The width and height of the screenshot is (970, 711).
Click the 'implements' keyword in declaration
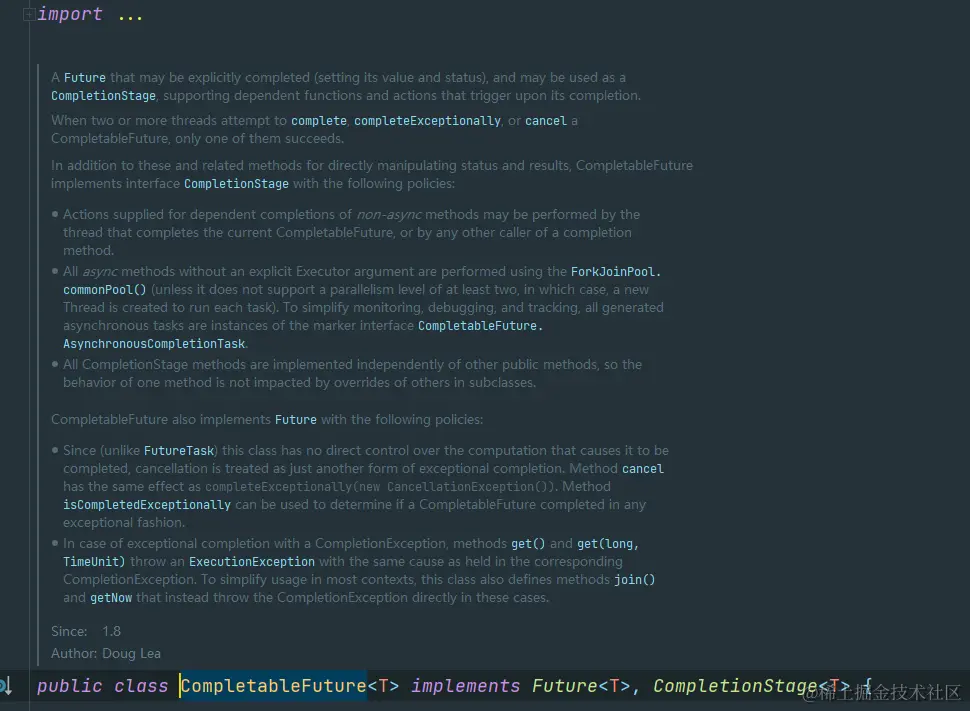coord(466,686)
